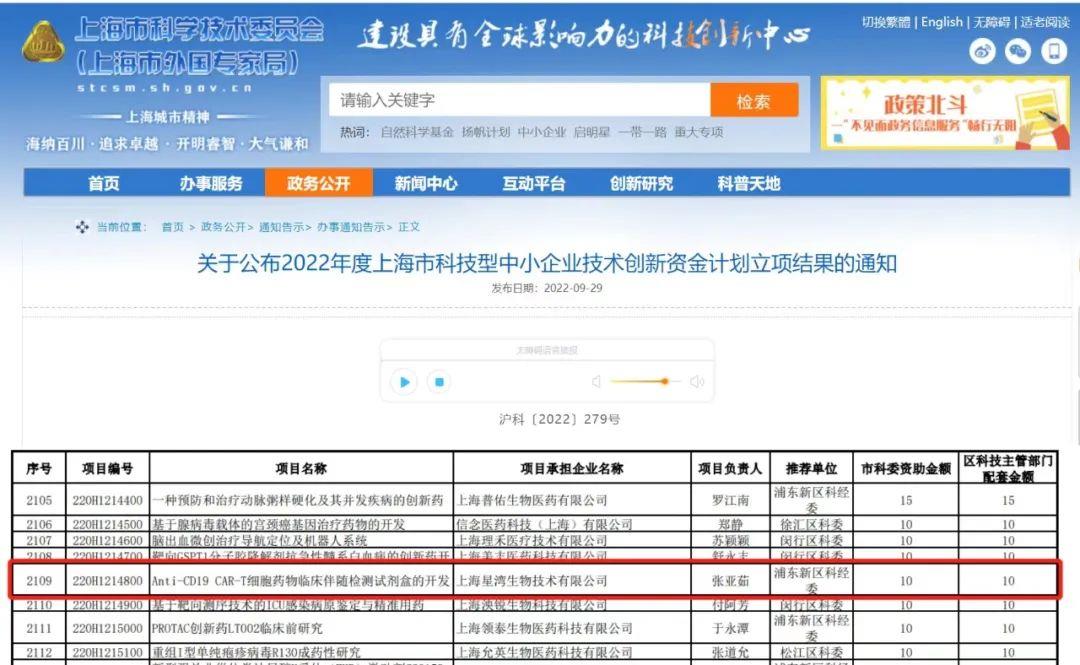Screen dimensions: 1080x665
Task: Focus the keyword search input field
Action: (519, 101)
